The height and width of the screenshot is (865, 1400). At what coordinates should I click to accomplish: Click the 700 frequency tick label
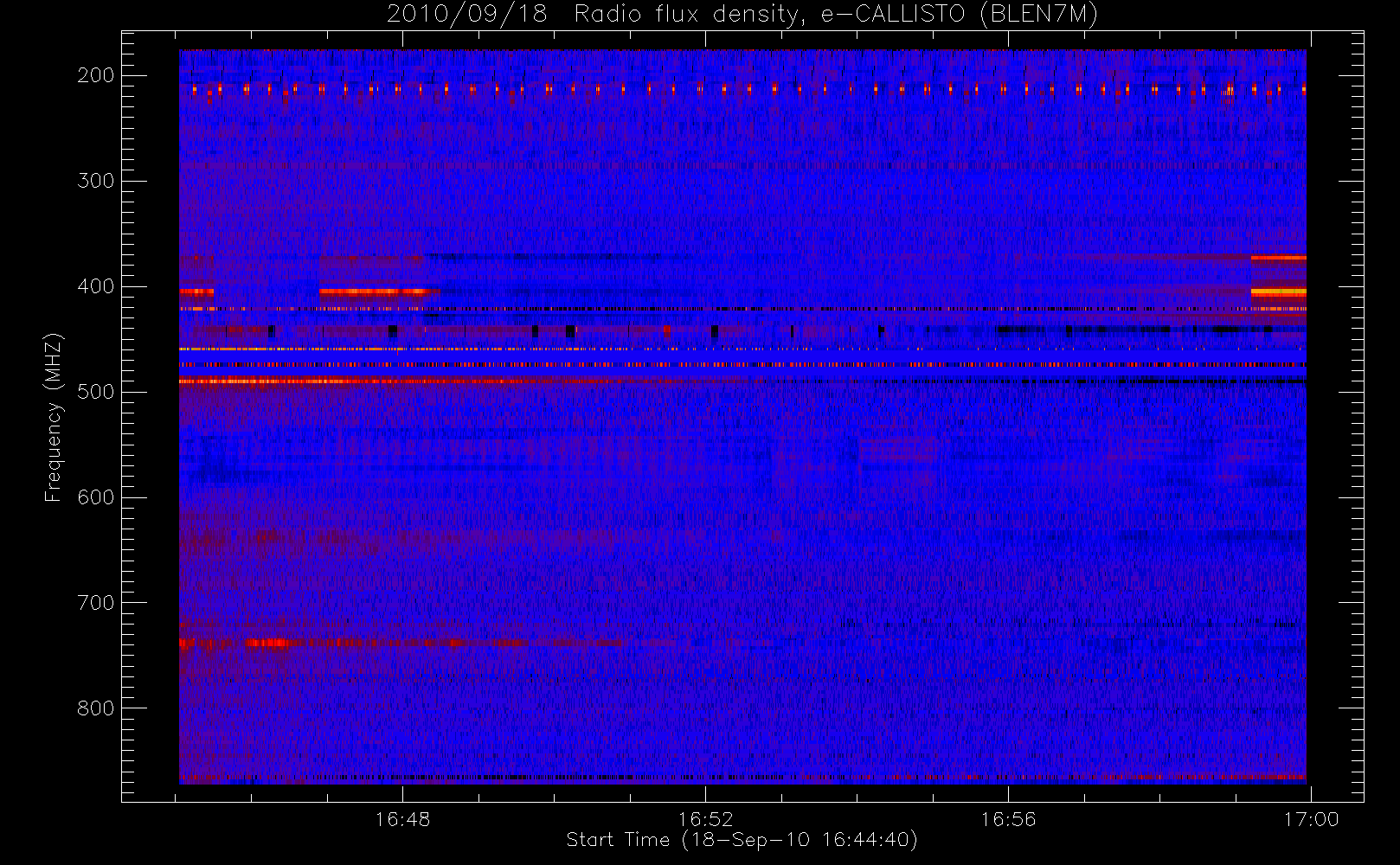point(96,603)
